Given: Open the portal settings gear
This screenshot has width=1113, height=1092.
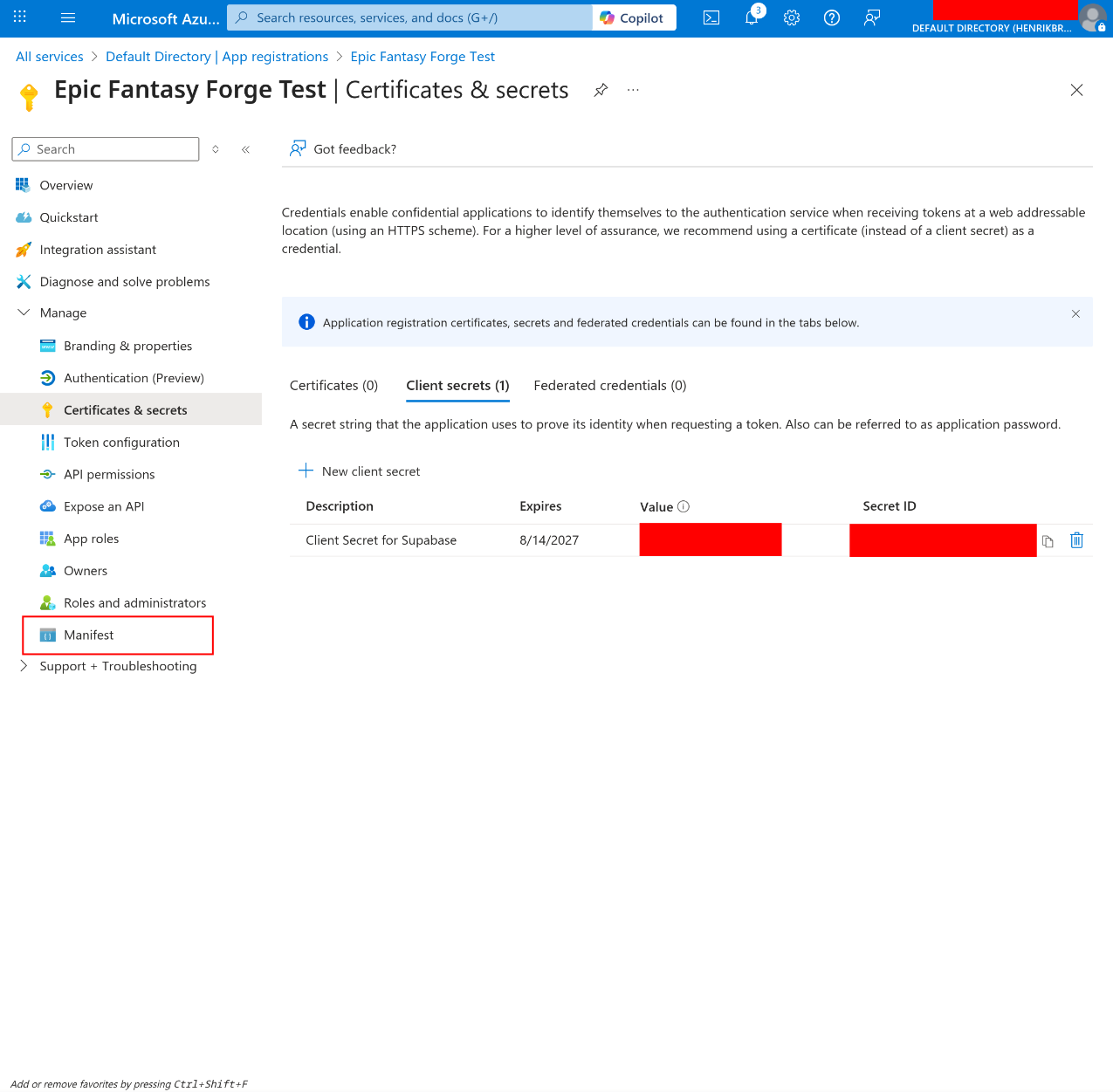Looking at the screenshot, I should tap(791, 17).
